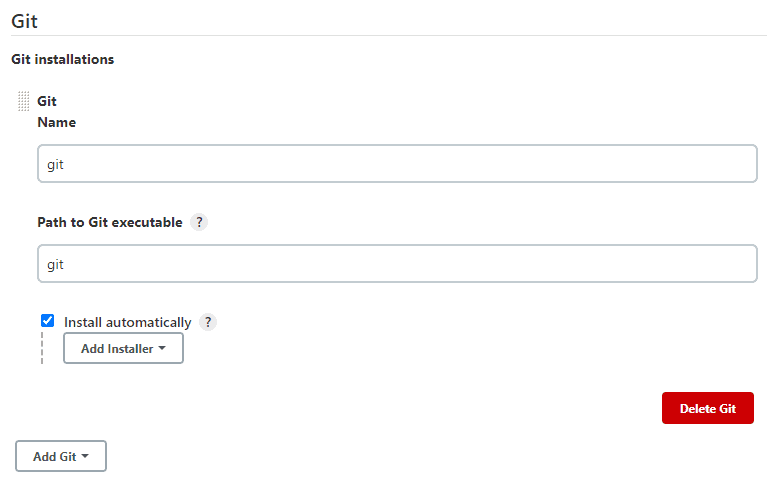Click the Name field label
Screen dimensions: 784x486
tap(56, 122)
